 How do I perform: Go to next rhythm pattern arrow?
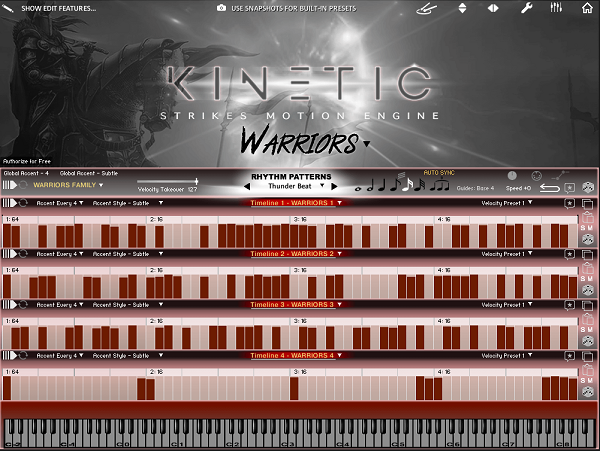click(x=334, y=186)
